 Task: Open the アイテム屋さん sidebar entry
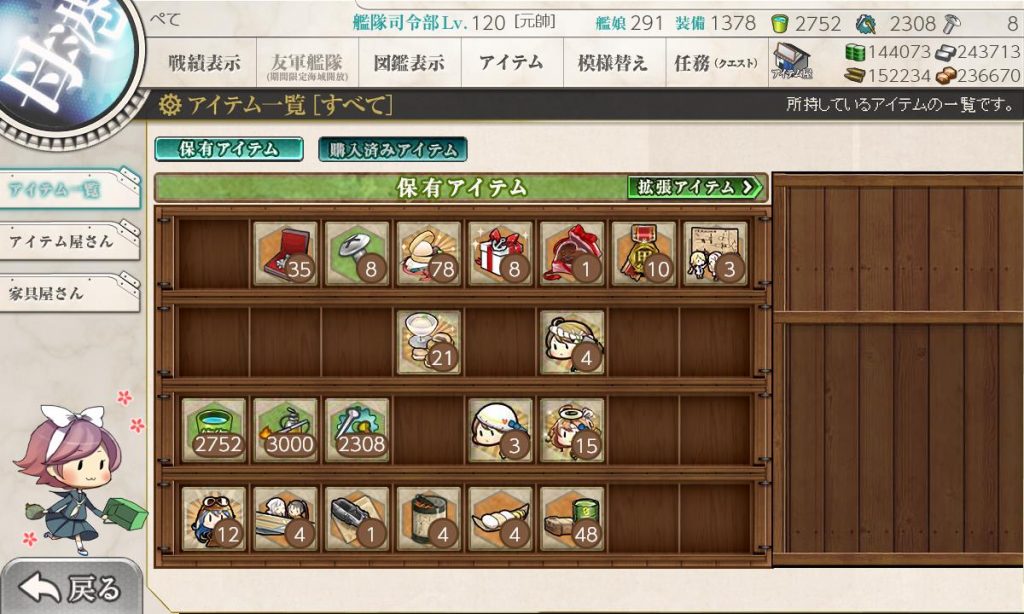pyautogui.click(x=70, y=242)
